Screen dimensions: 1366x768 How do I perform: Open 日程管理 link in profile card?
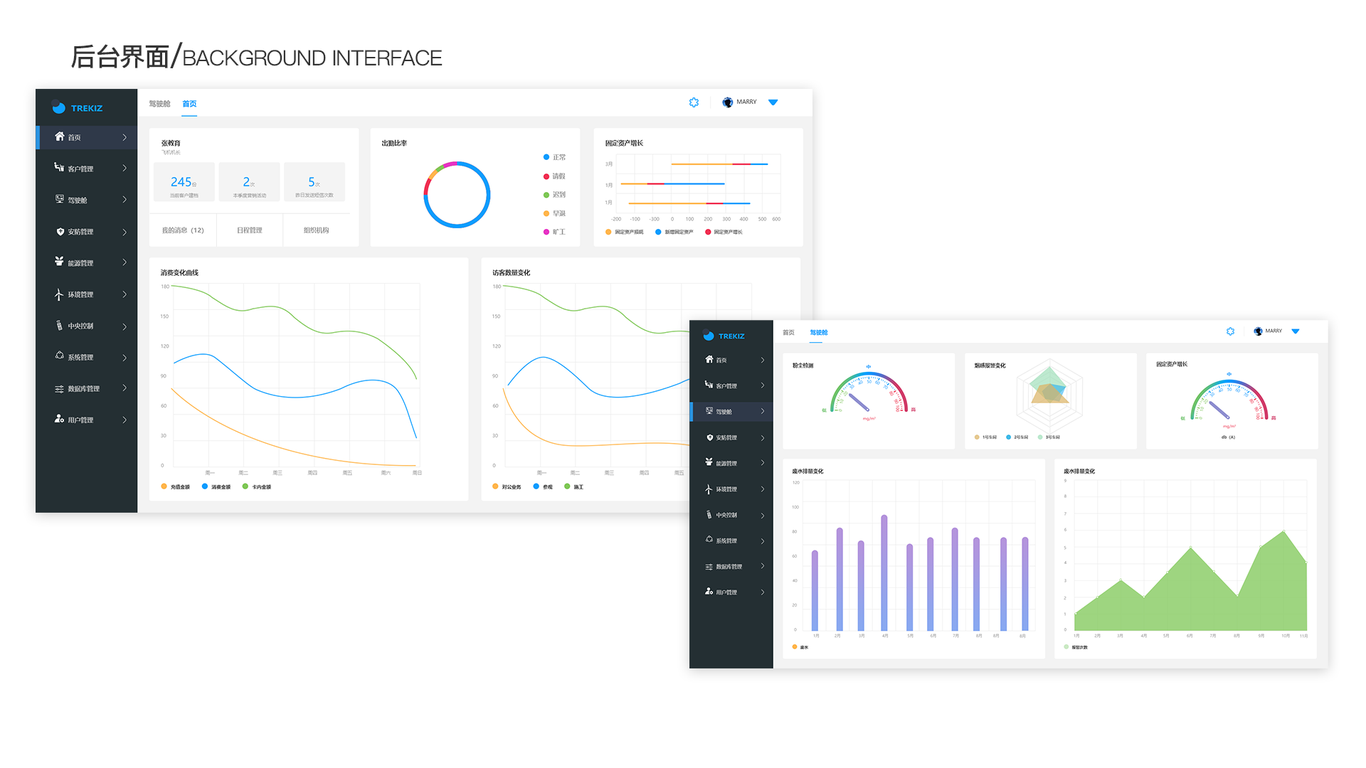click(x=249, y=230)
